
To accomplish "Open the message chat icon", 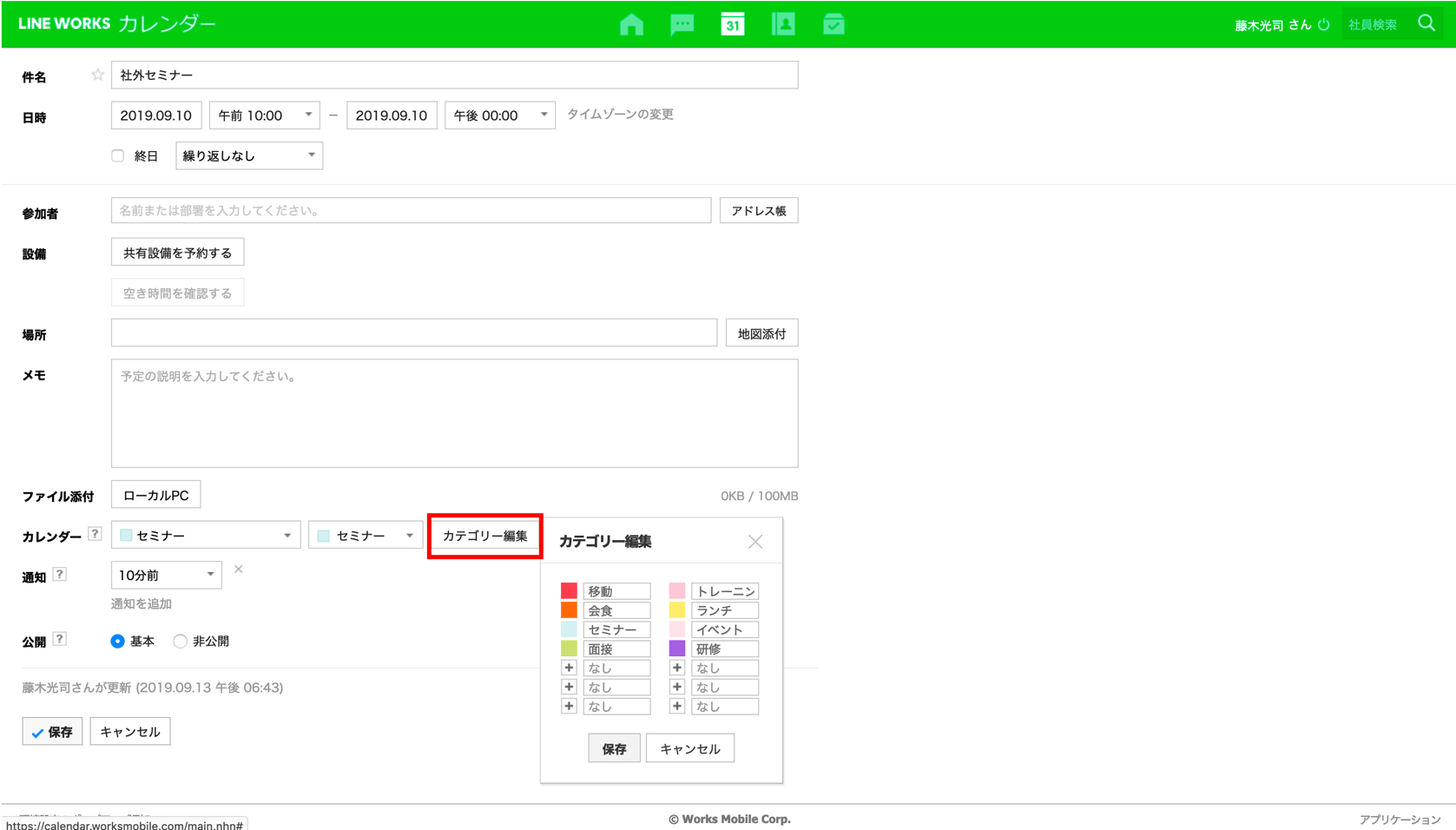I will 682,24.
